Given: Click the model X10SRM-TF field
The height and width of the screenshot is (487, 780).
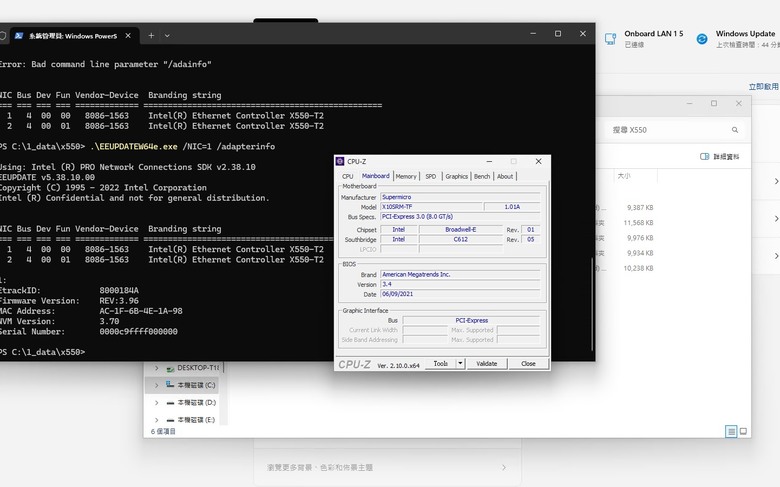Looking at the screenshot, I should tap(431, 207).
